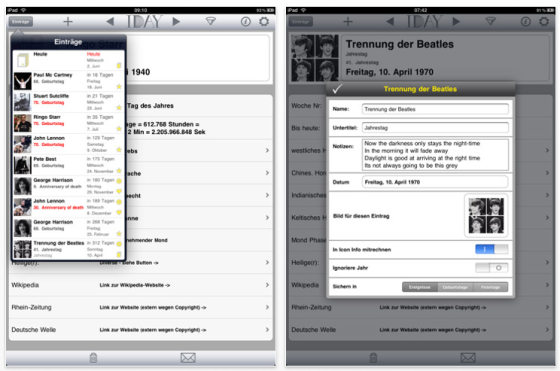Tap the Beatles picture beside 'Bild für diesen Eintrag'

pyautogui.click(x=486, y=216)
